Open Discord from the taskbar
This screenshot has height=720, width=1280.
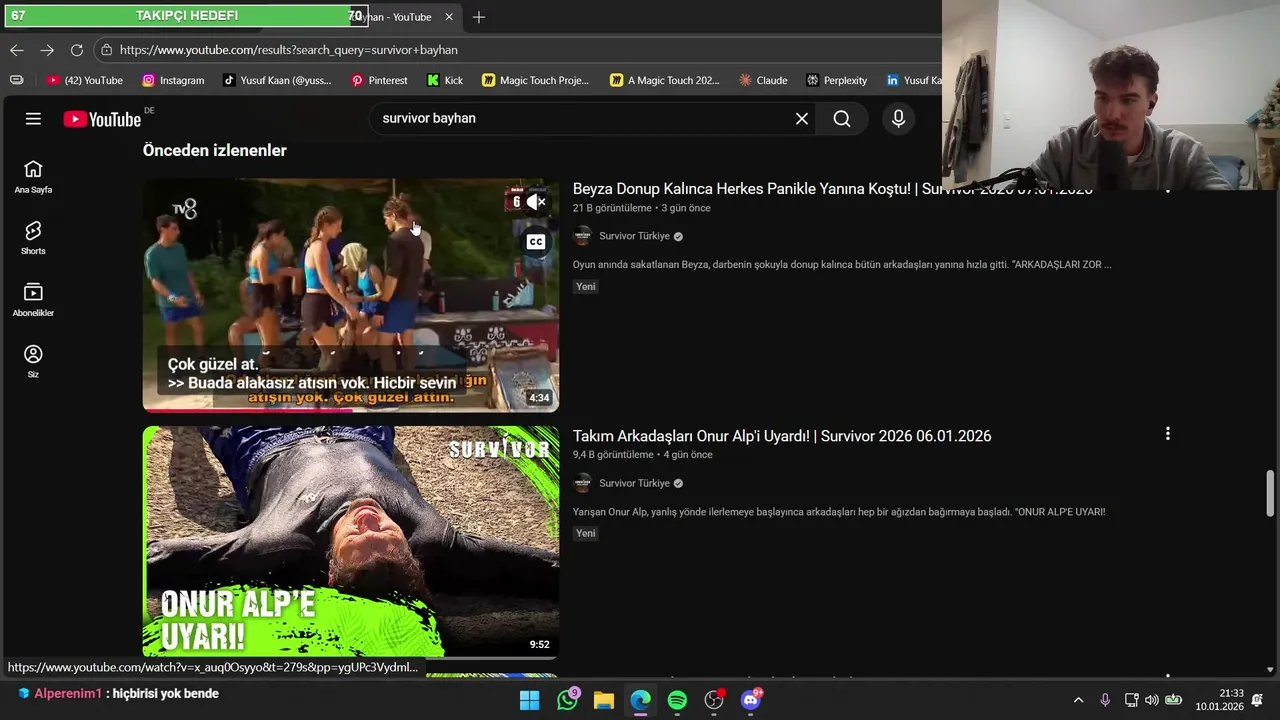(750, 700)
